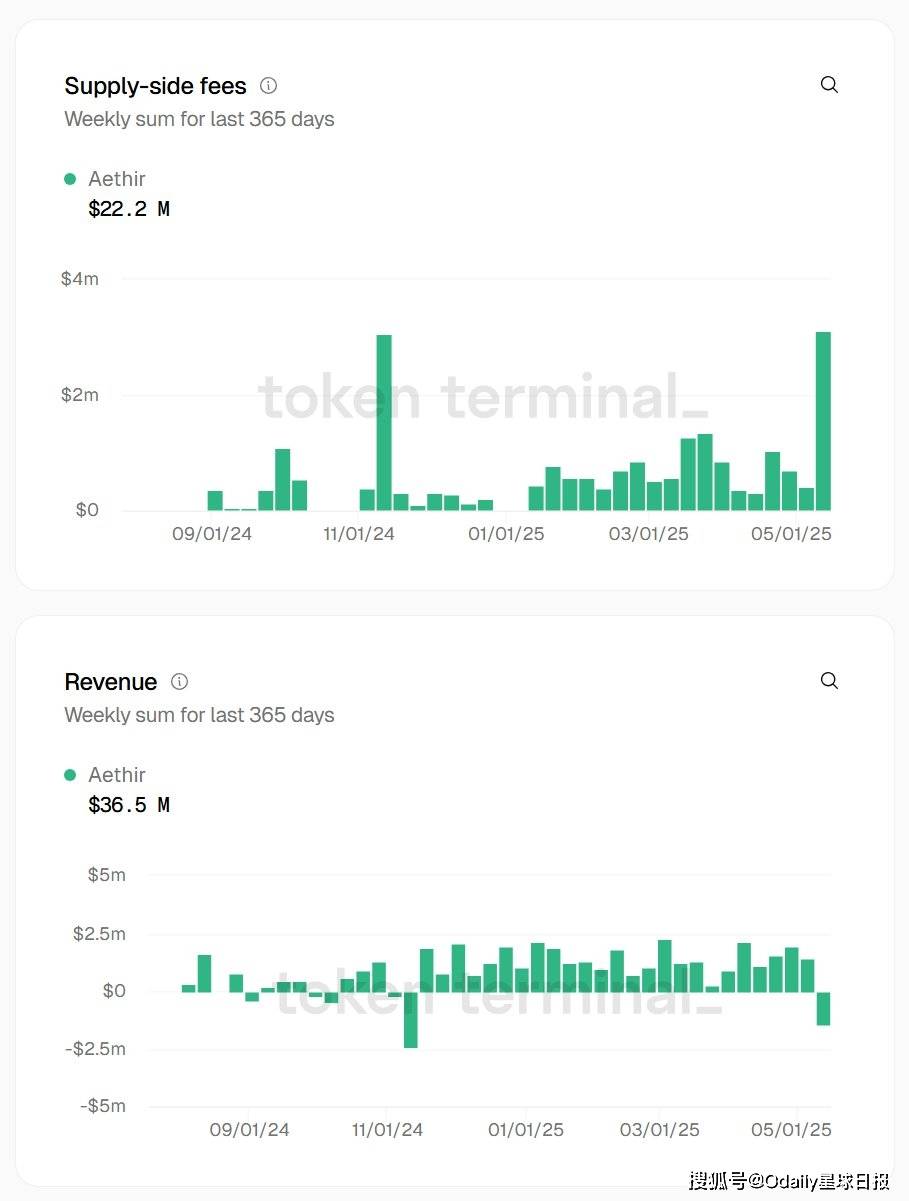Click the Revenue chart title

pos(110,682)
